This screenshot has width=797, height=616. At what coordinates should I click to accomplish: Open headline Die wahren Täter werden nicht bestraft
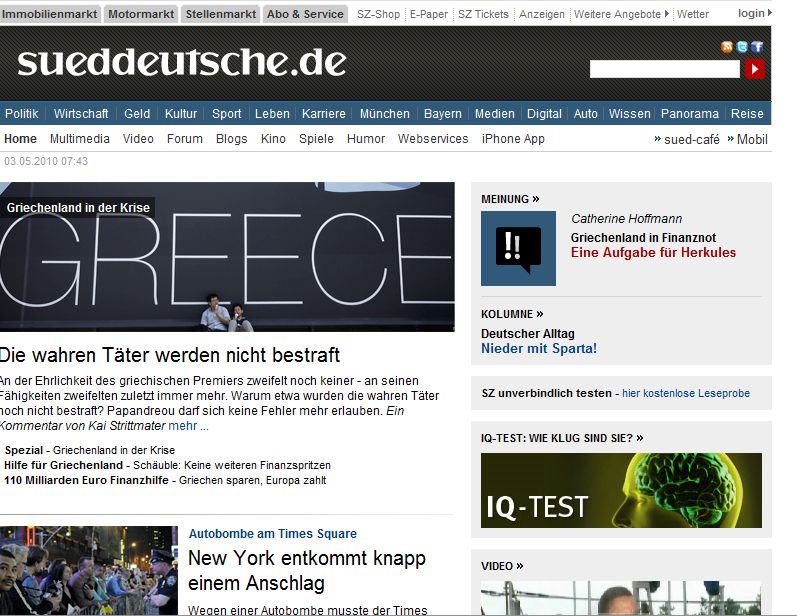coord(170,355)
